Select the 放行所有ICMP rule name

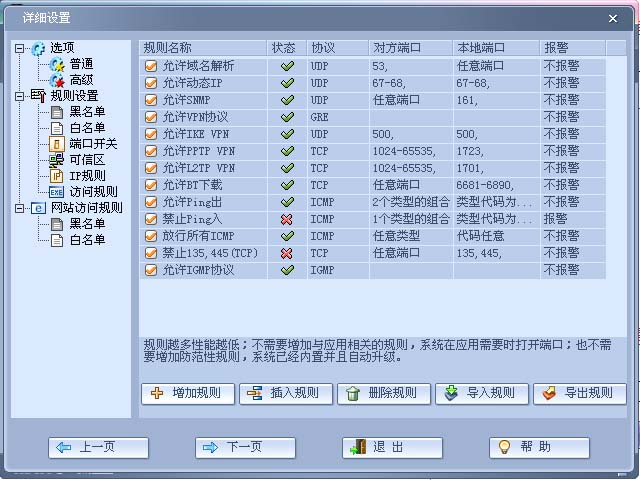pos(198,236)
